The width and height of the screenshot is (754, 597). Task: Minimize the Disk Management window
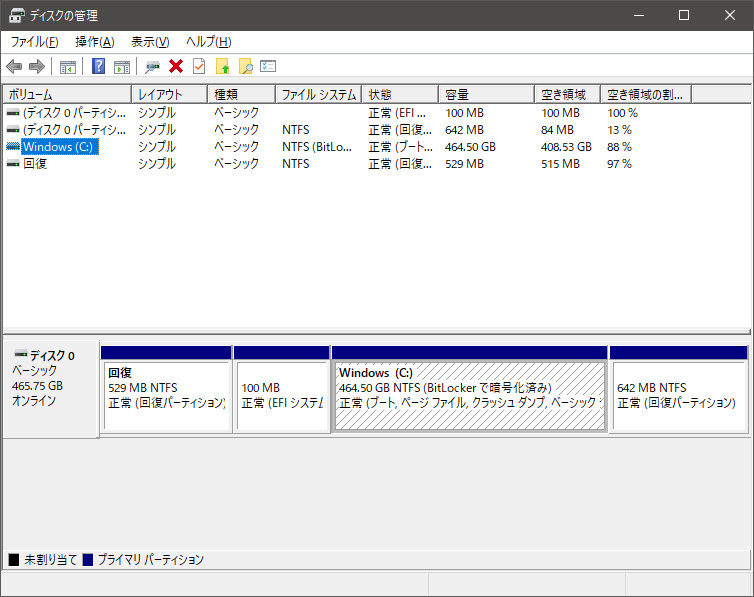point(639,15)
